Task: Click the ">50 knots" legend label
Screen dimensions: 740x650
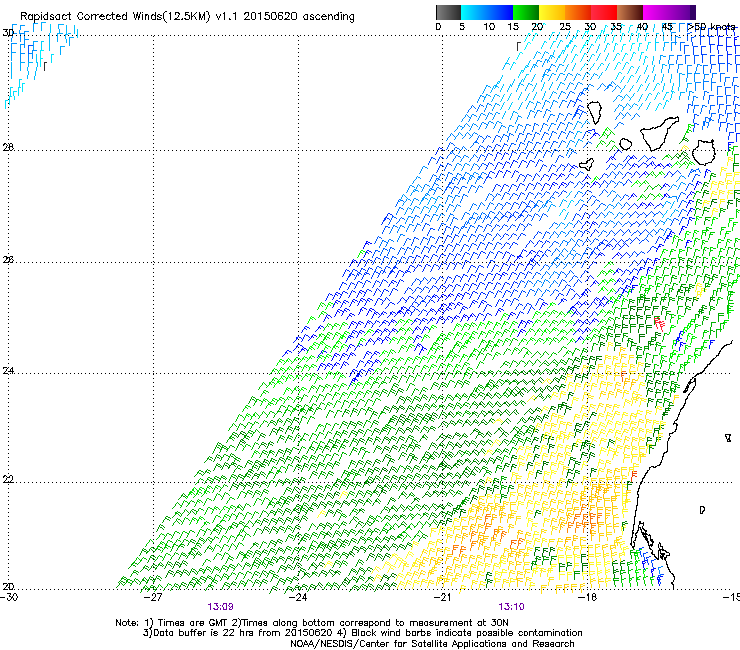Action: pyautogui.click(x=711, y=27)
